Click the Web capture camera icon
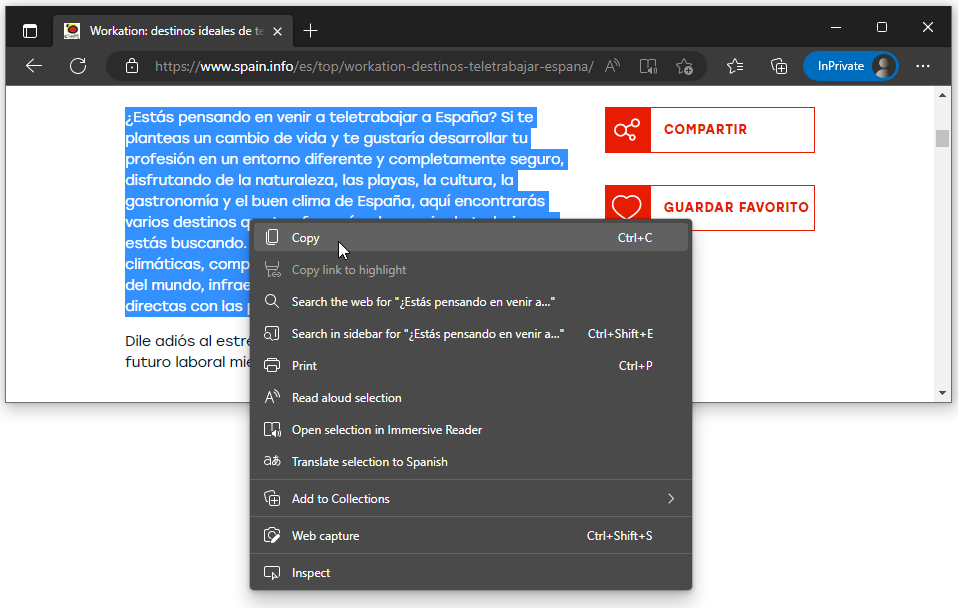The image size is (958, 608). pyautogui.click(x=271, y=535)
